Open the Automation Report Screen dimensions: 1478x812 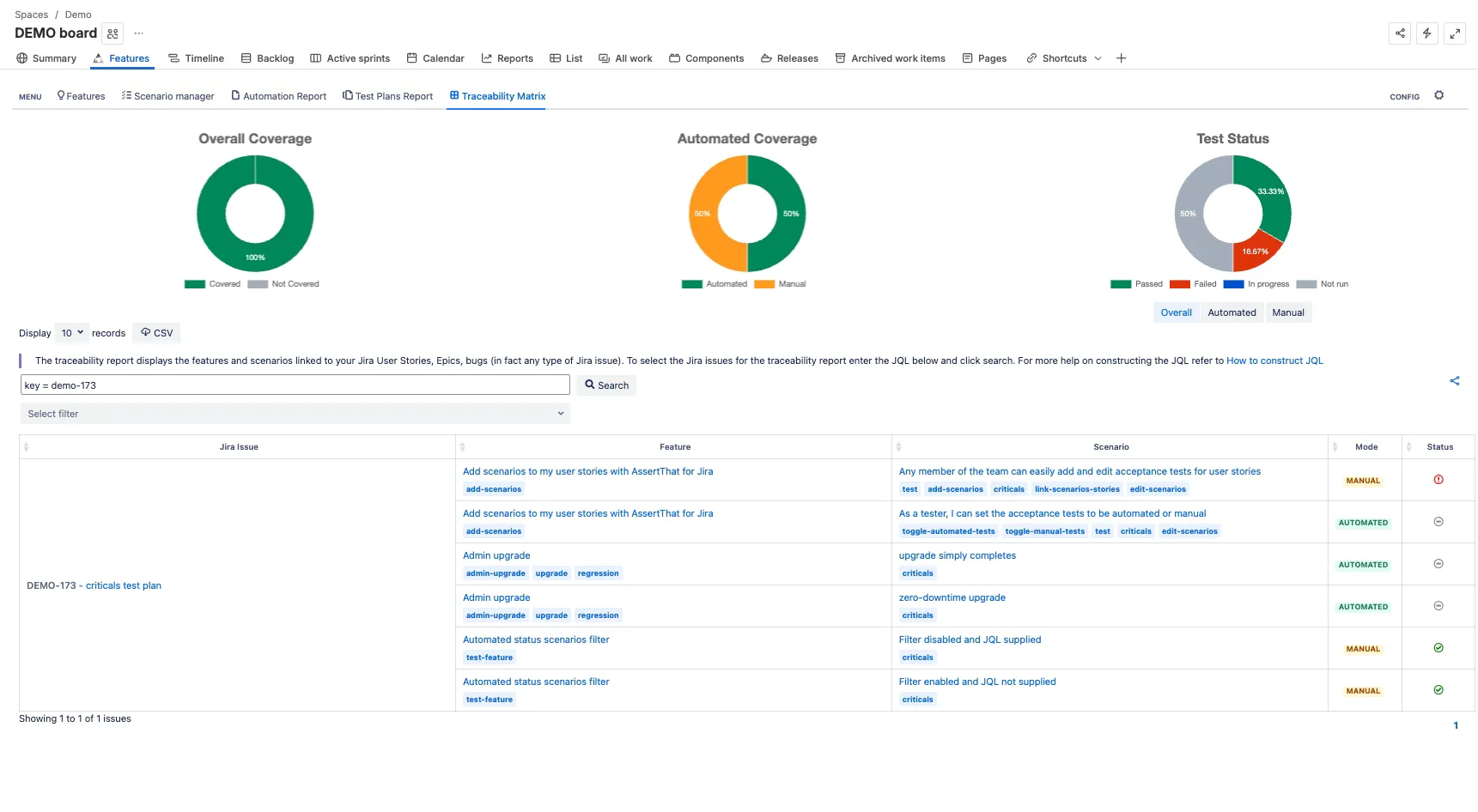278,96
